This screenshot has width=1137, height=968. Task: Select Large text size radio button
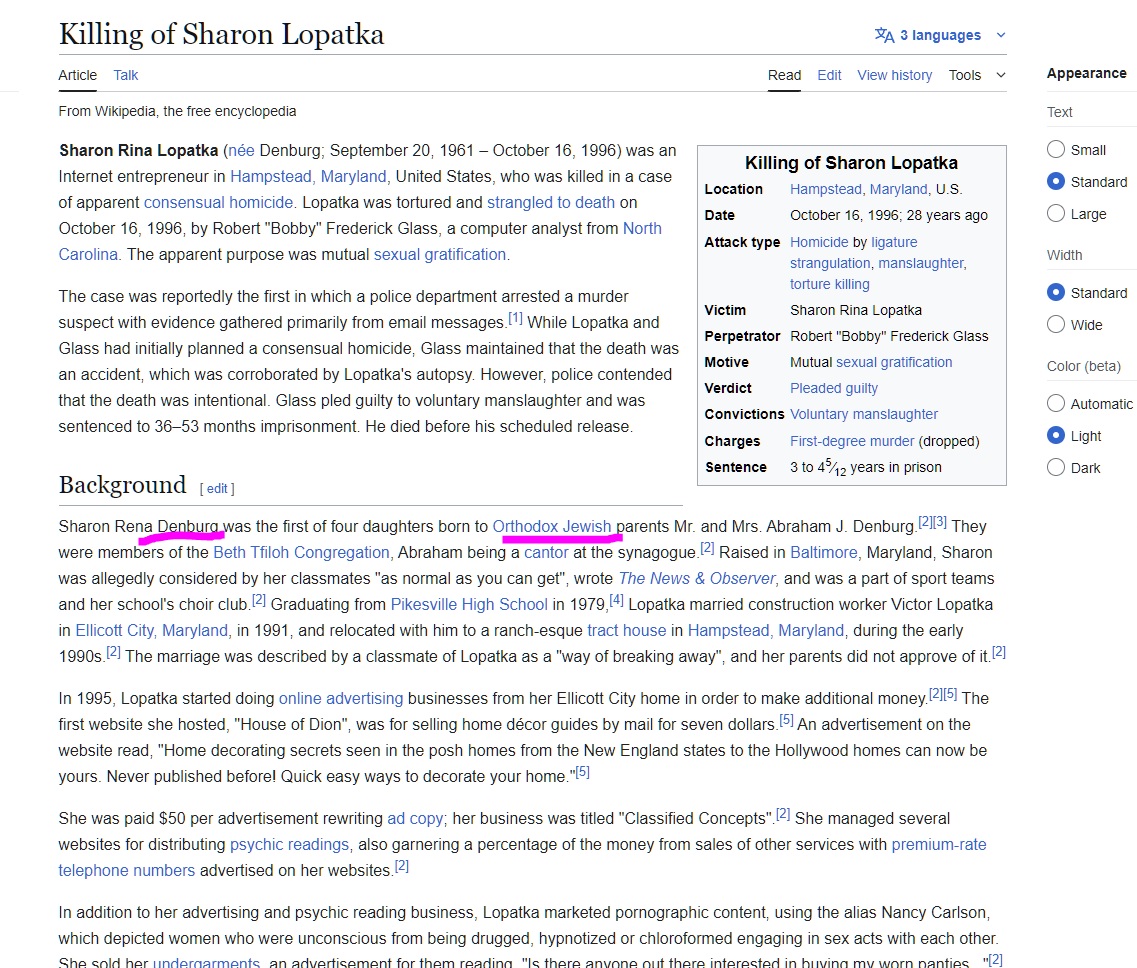[1056, 213]
